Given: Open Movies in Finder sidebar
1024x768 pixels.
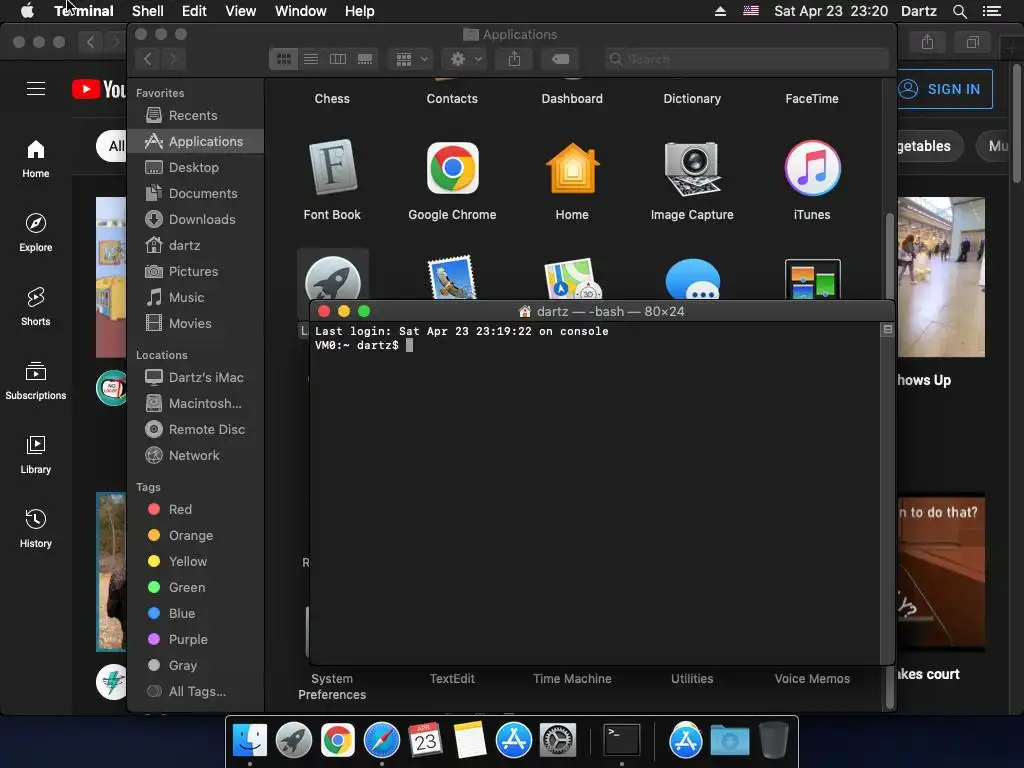Looking at the screenshot, I should (x=195, y=324).
